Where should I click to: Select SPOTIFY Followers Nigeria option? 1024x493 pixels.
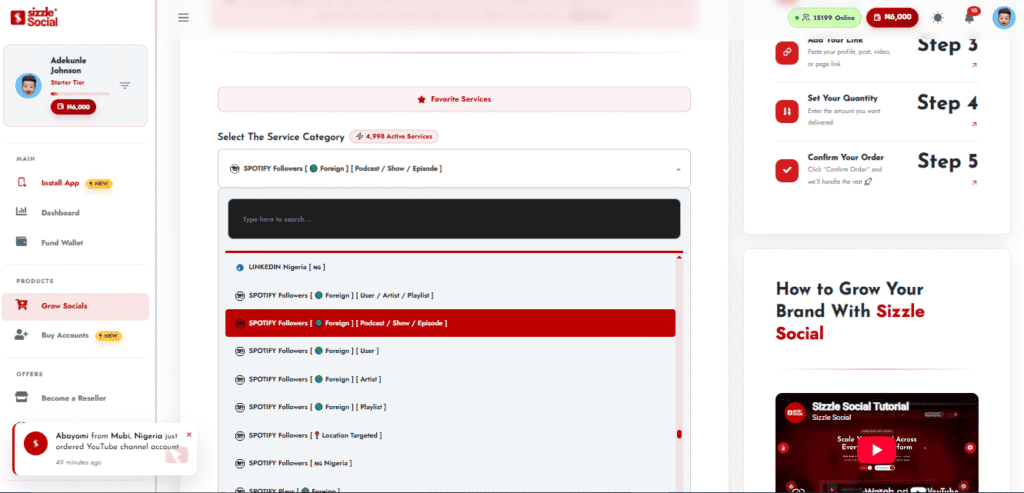pyautogui.click(x=451, y=464)
